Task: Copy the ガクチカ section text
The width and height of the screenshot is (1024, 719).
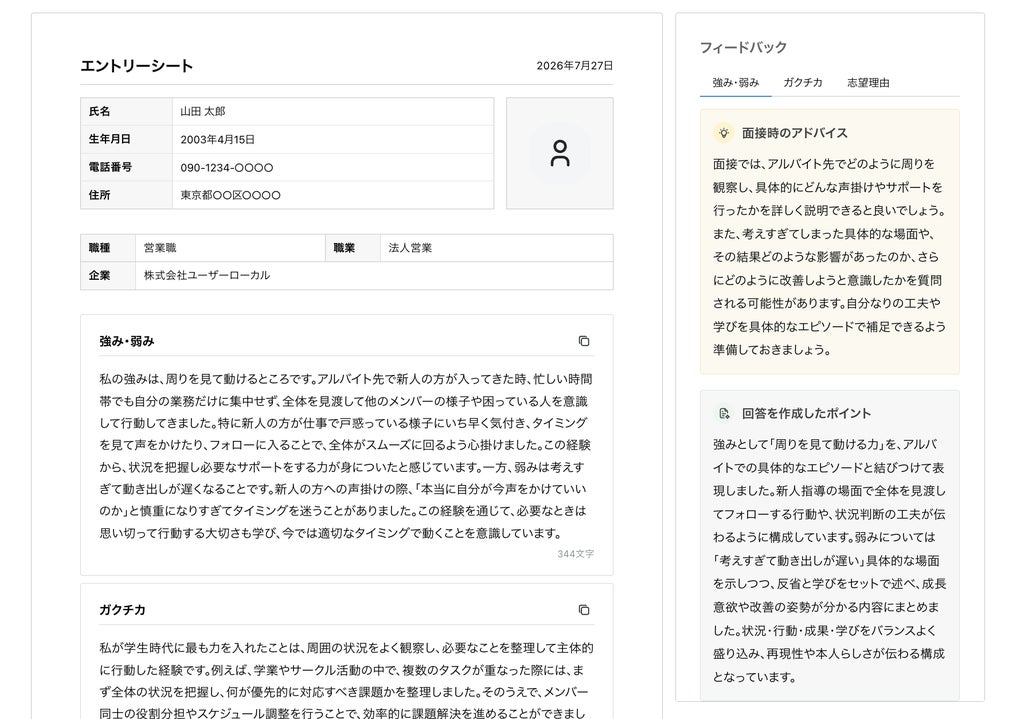Action: coord(584,610)
